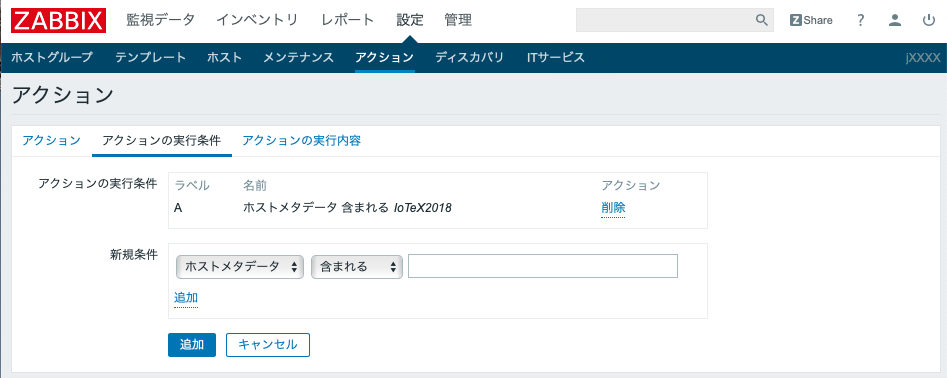Viewport: 947px width, 378px height.
Task: Click the top search input box
Action: 675,20
